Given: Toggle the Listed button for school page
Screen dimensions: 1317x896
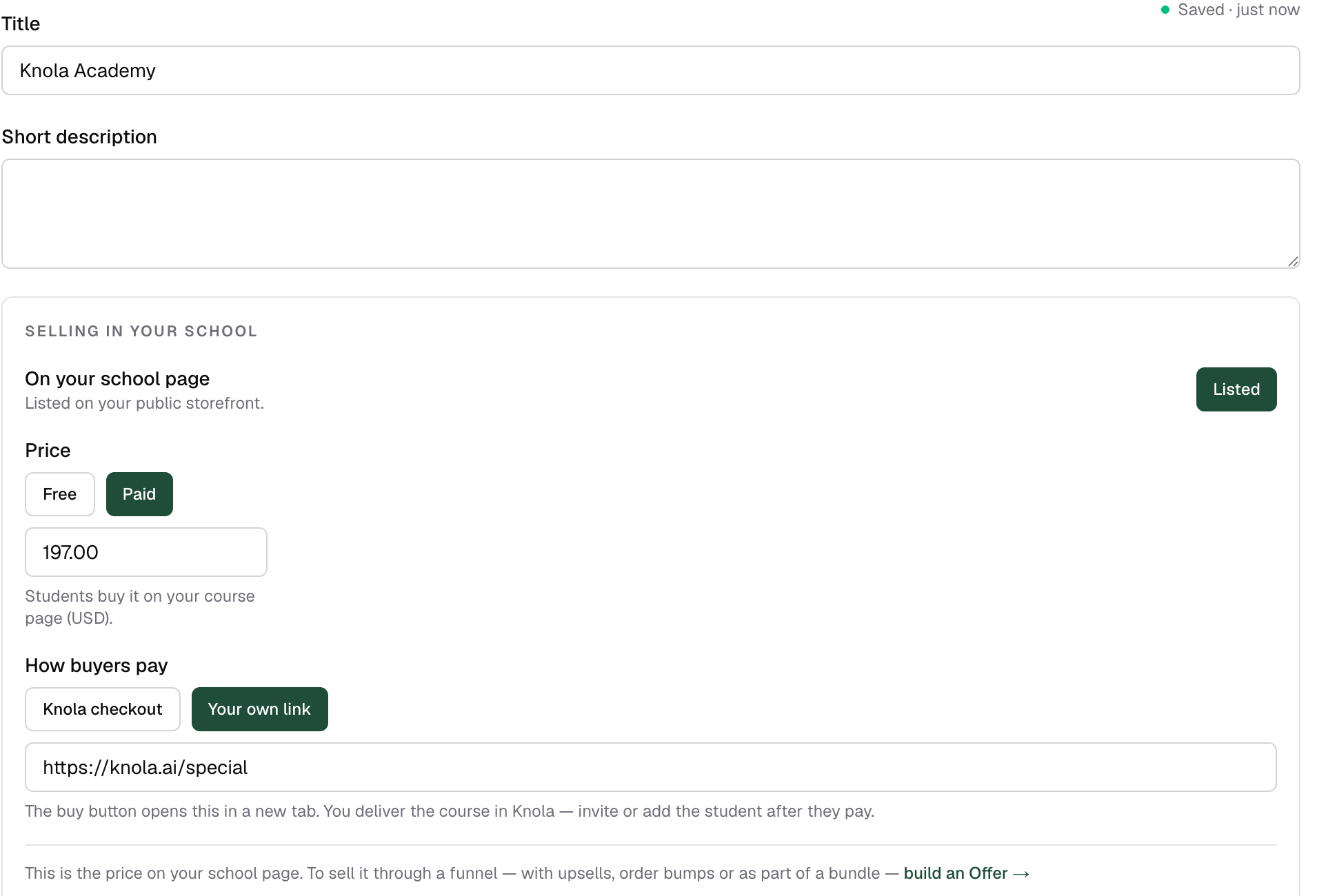Looking at the screenshot, I should [1236, 389].
